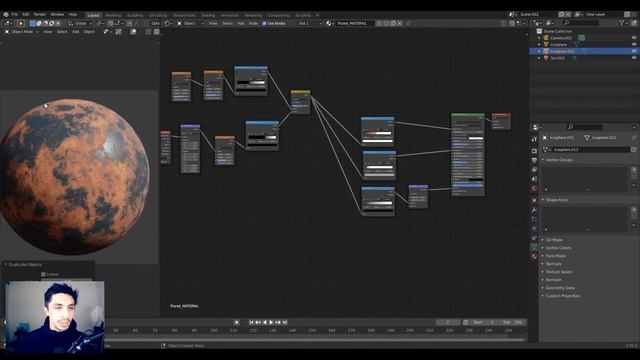640x360 pixels.
Task: Switch to the Animation workspace tab
Action: [230, 15]
